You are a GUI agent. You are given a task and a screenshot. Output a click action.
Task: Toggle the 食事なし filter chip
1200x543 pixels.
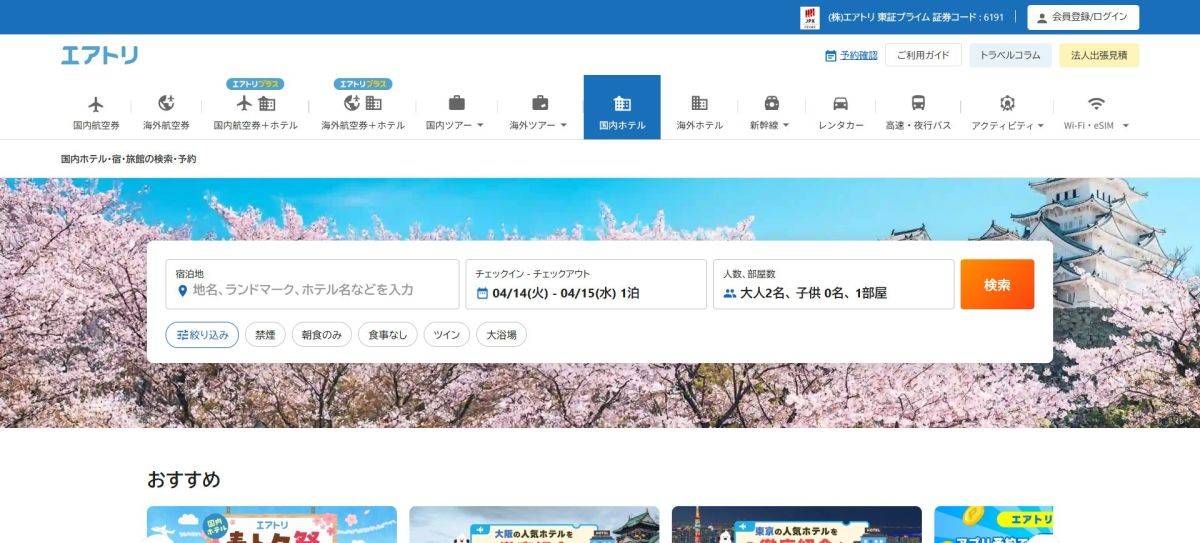pyautogui.click(x=388, y=335)
